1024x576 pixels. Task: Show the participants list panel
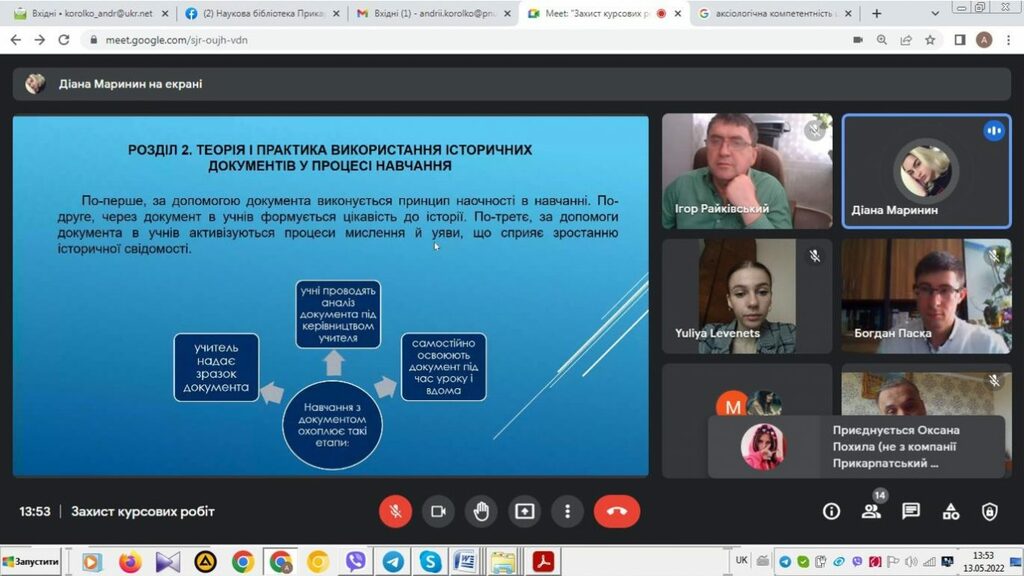pos(871,511)
